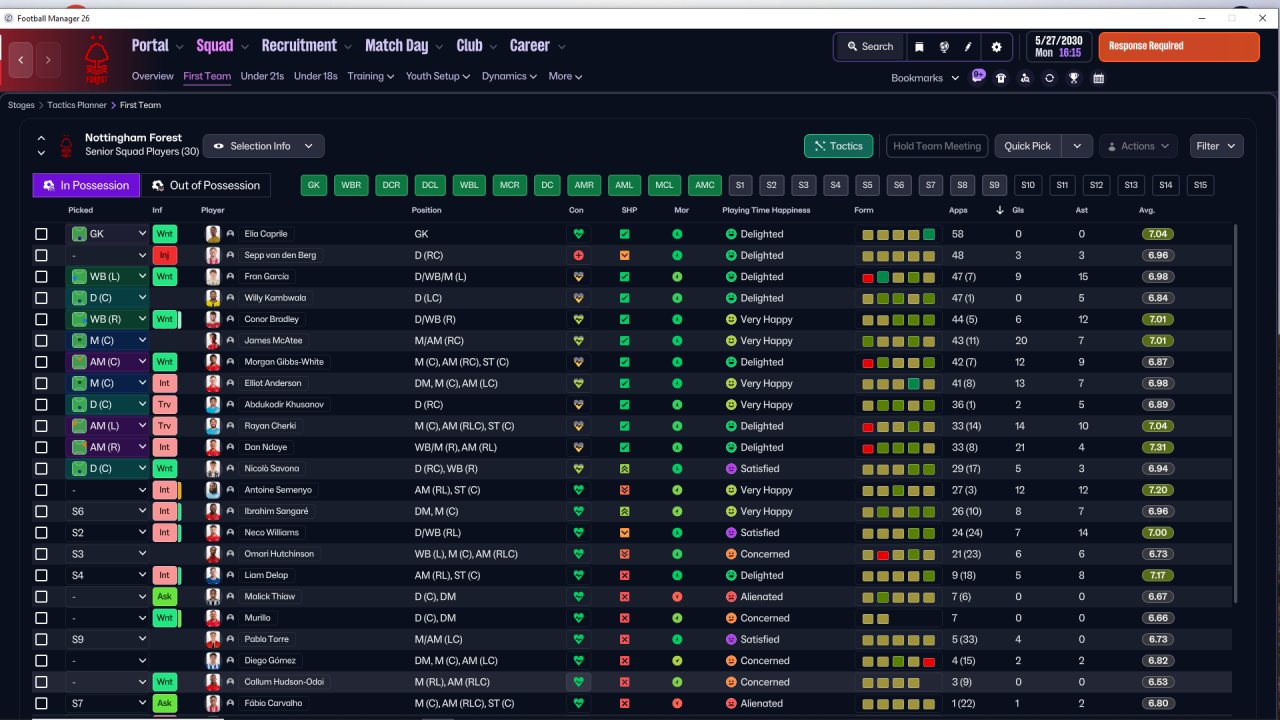Open the globe world icon
Viewport: 1280px width, 720px height.
coord(944,47)
